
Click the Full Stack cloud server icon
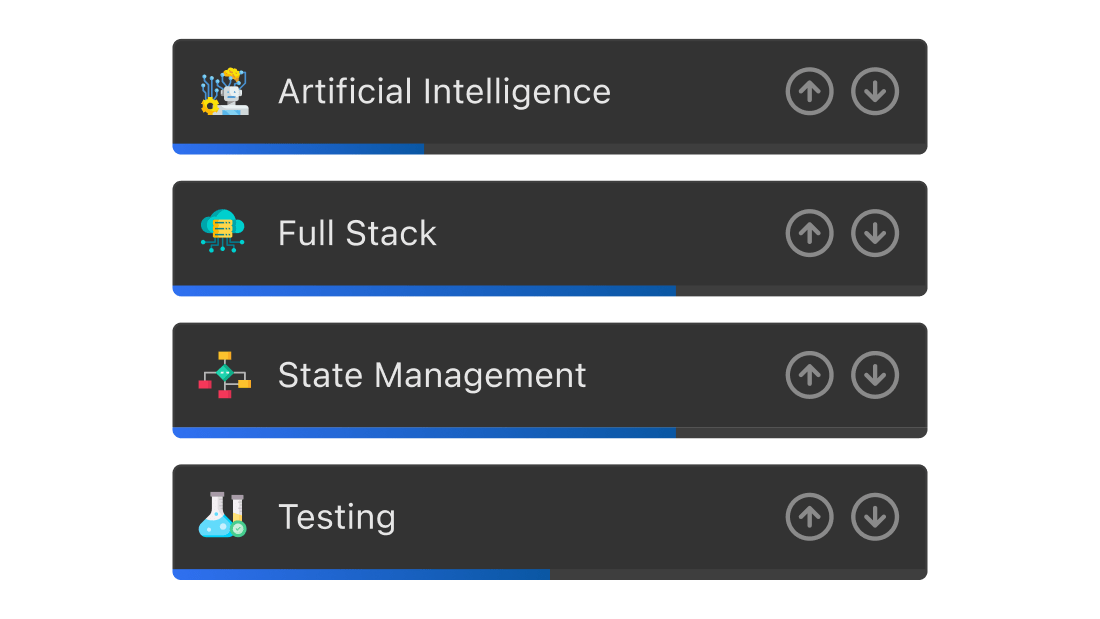[223, 232]
